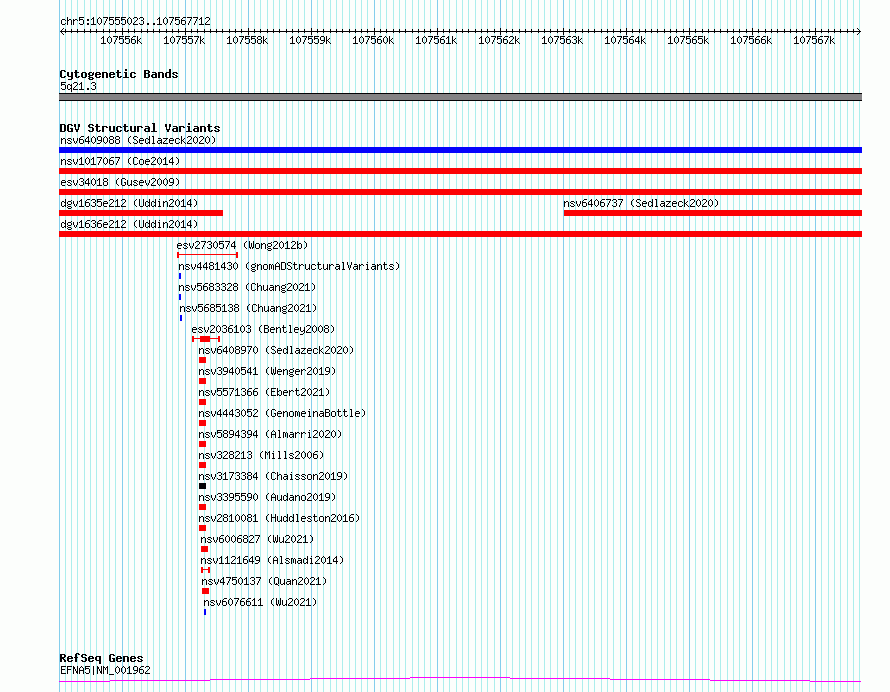
Task: Select blue tick under nsv6076611
Action: tap(205, 612)
